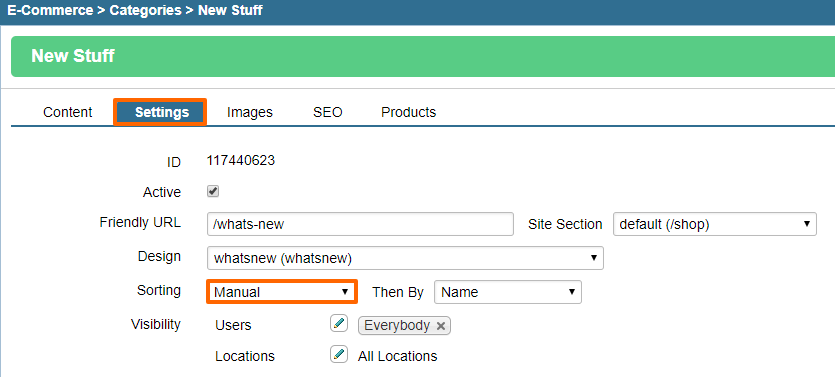This screenshot has width=835, height=377.
Task: Click the New Stuff breadcrumb item
Action: click(x=230, y=11)
